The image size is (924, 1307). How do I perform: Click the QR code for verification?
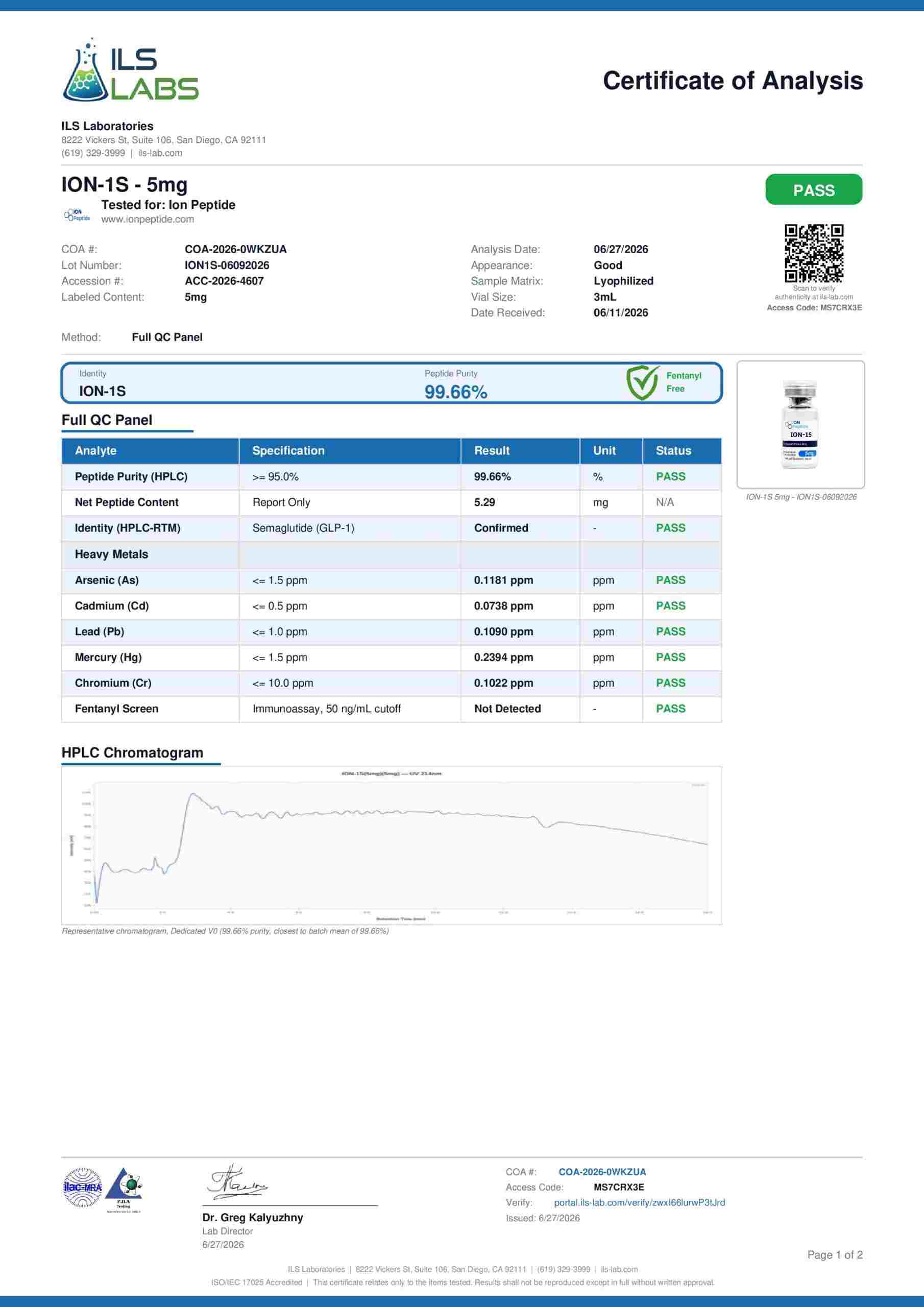(x=814, y=253)
